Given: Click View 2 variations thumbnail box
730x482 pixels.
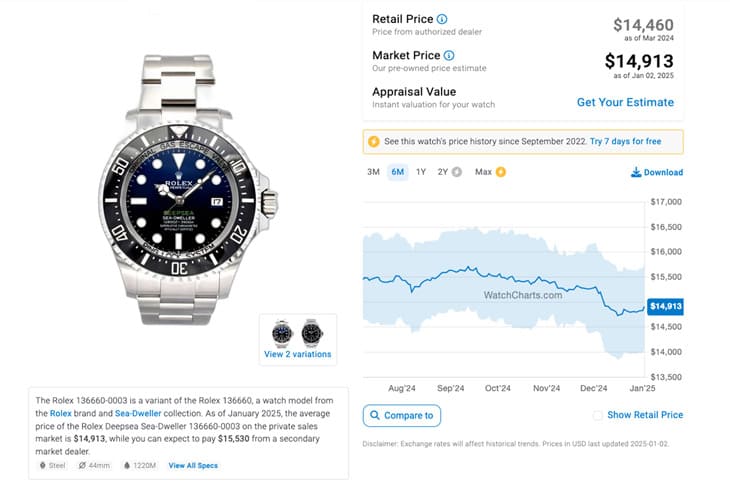Looking at the screenshot, I should [297, 339].
